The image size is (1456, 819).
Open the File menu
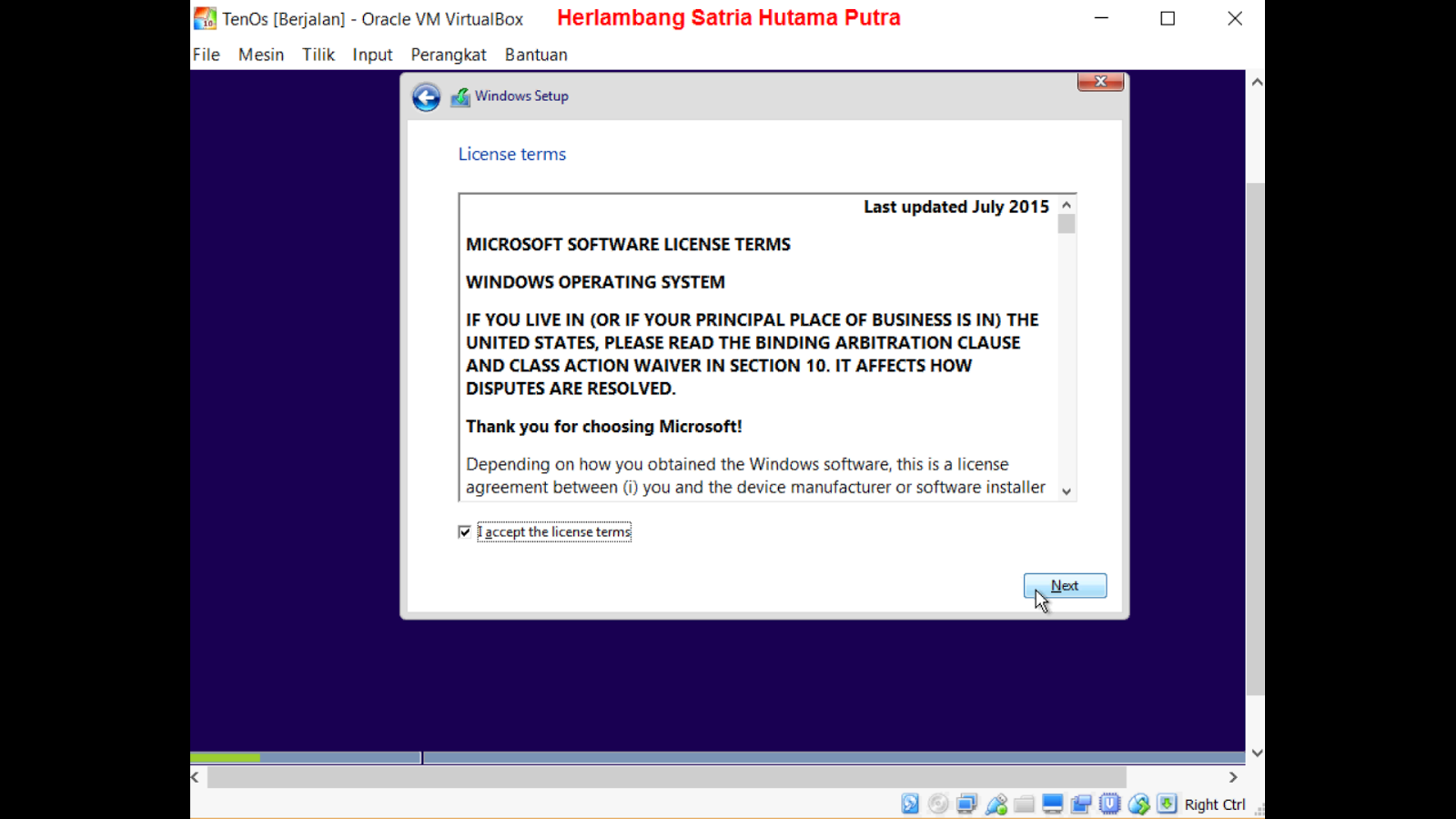(206, 55)
